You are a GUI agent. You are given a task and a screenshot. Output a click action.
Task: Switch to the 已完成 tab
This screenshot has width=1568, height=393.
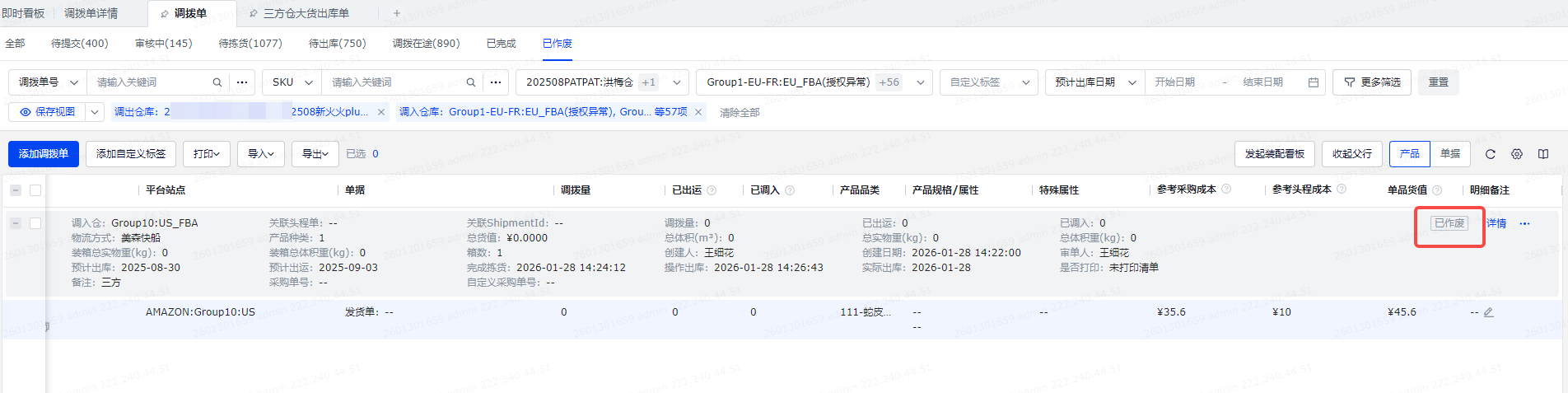point(501,44)
